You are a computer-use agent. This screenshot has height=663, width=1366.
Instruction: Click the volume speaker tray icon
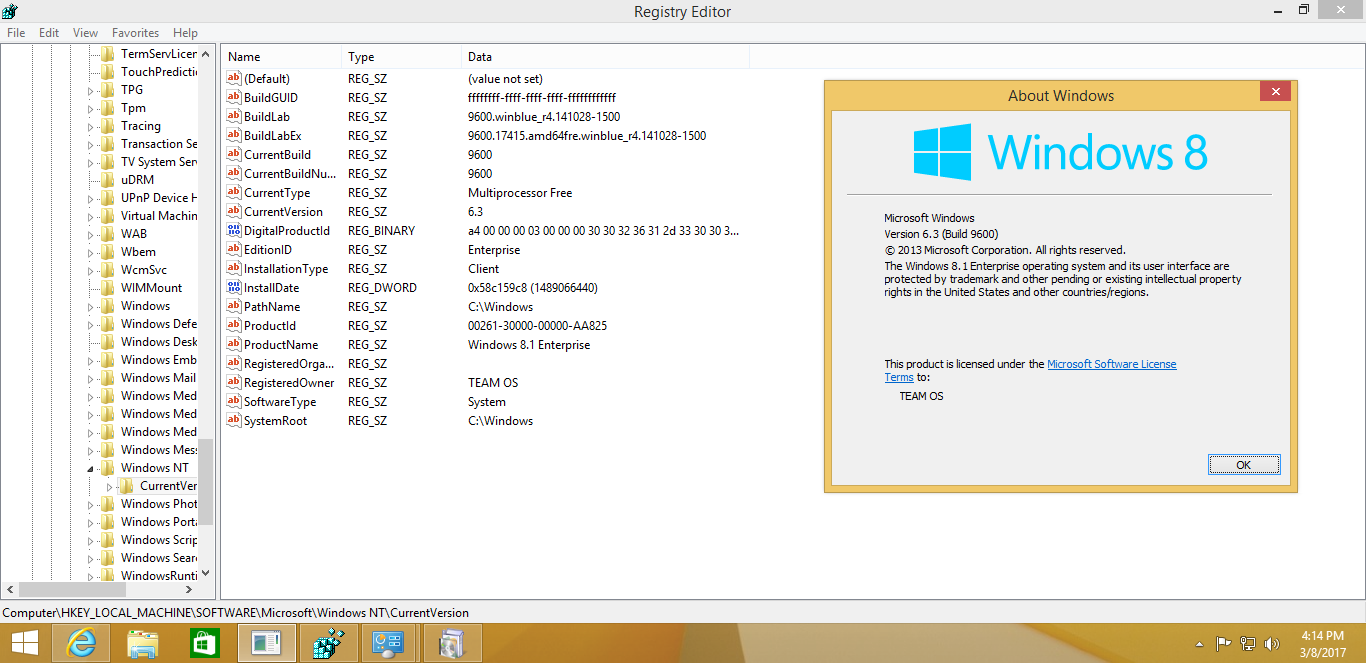(1273, 644)
